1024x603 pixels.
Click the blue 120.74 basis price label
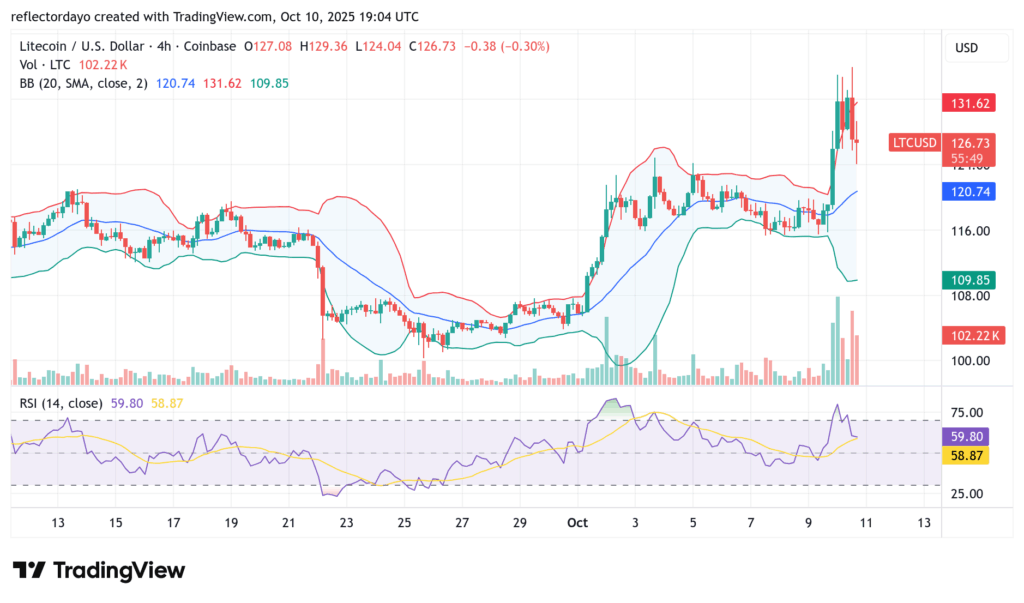pos(969,191)
